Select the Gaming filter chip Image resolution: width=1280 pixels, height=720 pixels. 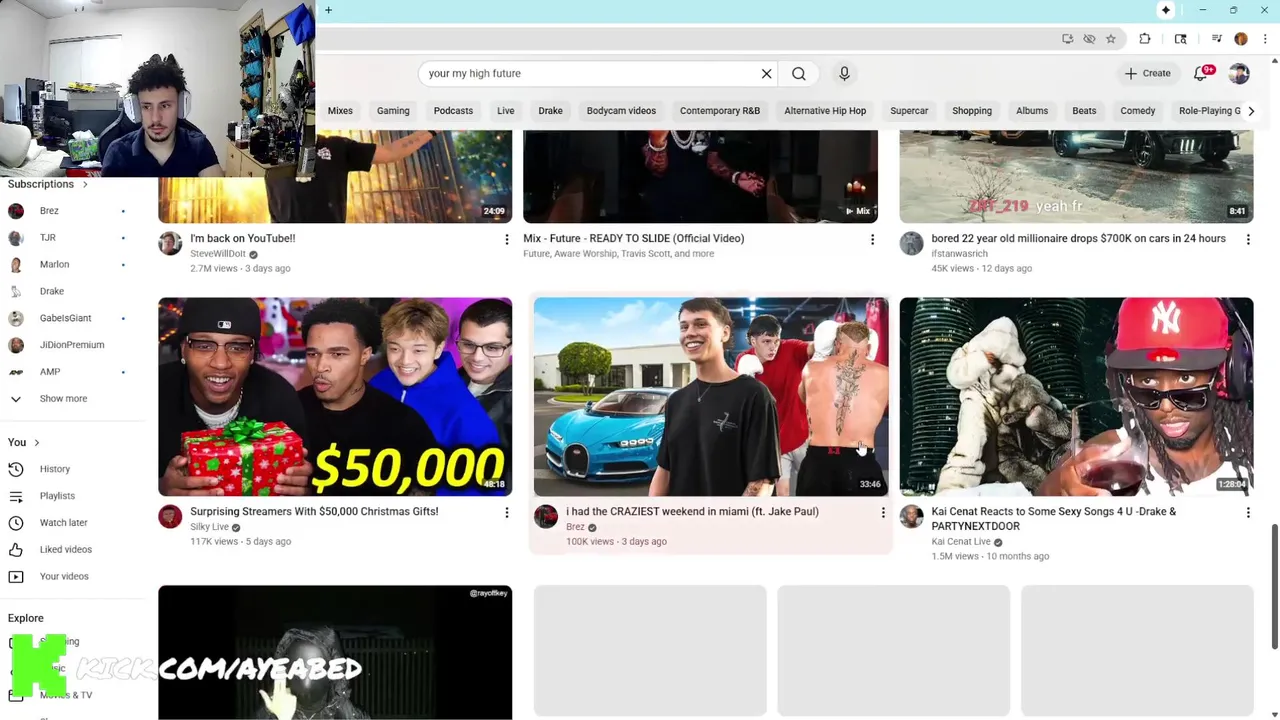coord(393,111)
